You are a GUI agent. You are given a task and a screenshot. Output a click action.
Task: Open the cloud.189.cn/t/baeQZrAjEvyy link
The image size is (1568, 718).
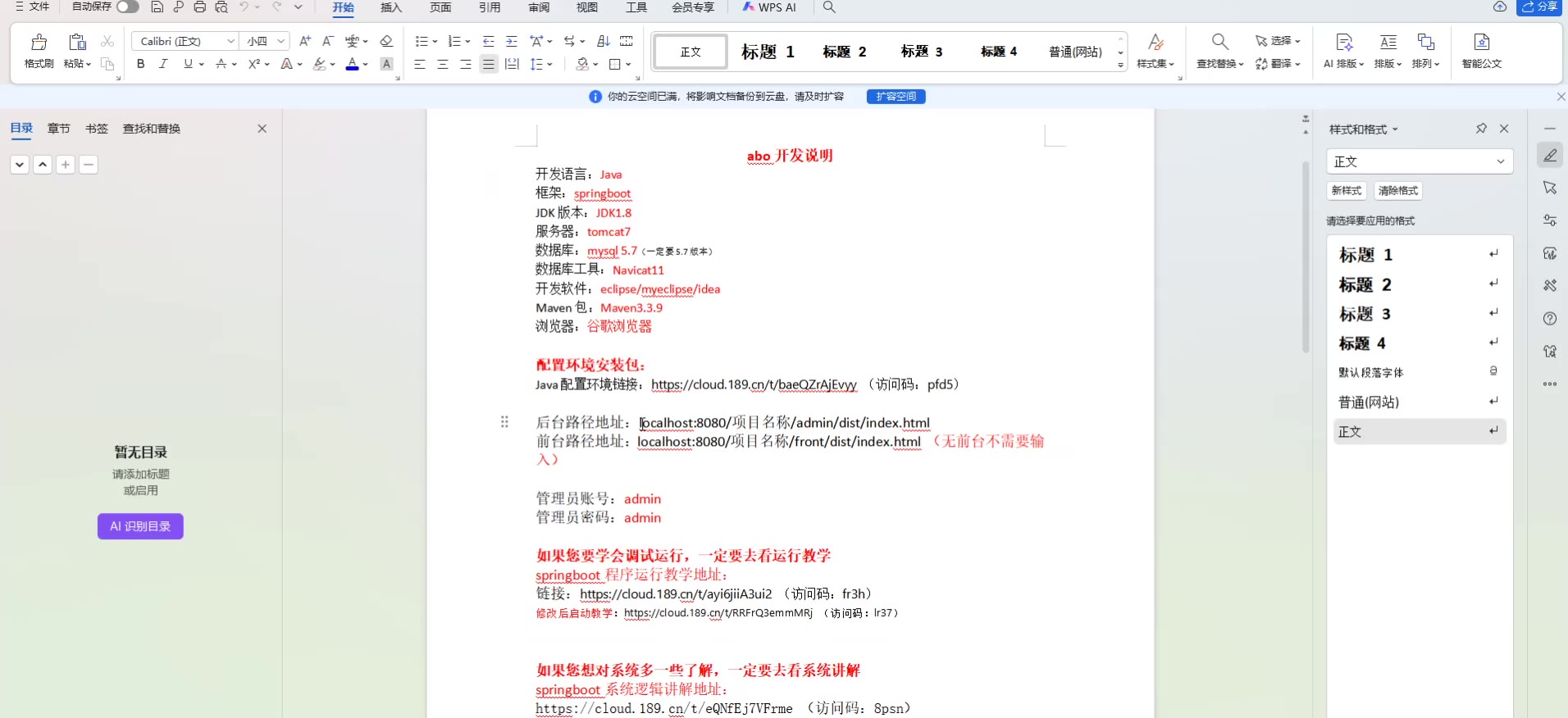(x=754, y=384)
